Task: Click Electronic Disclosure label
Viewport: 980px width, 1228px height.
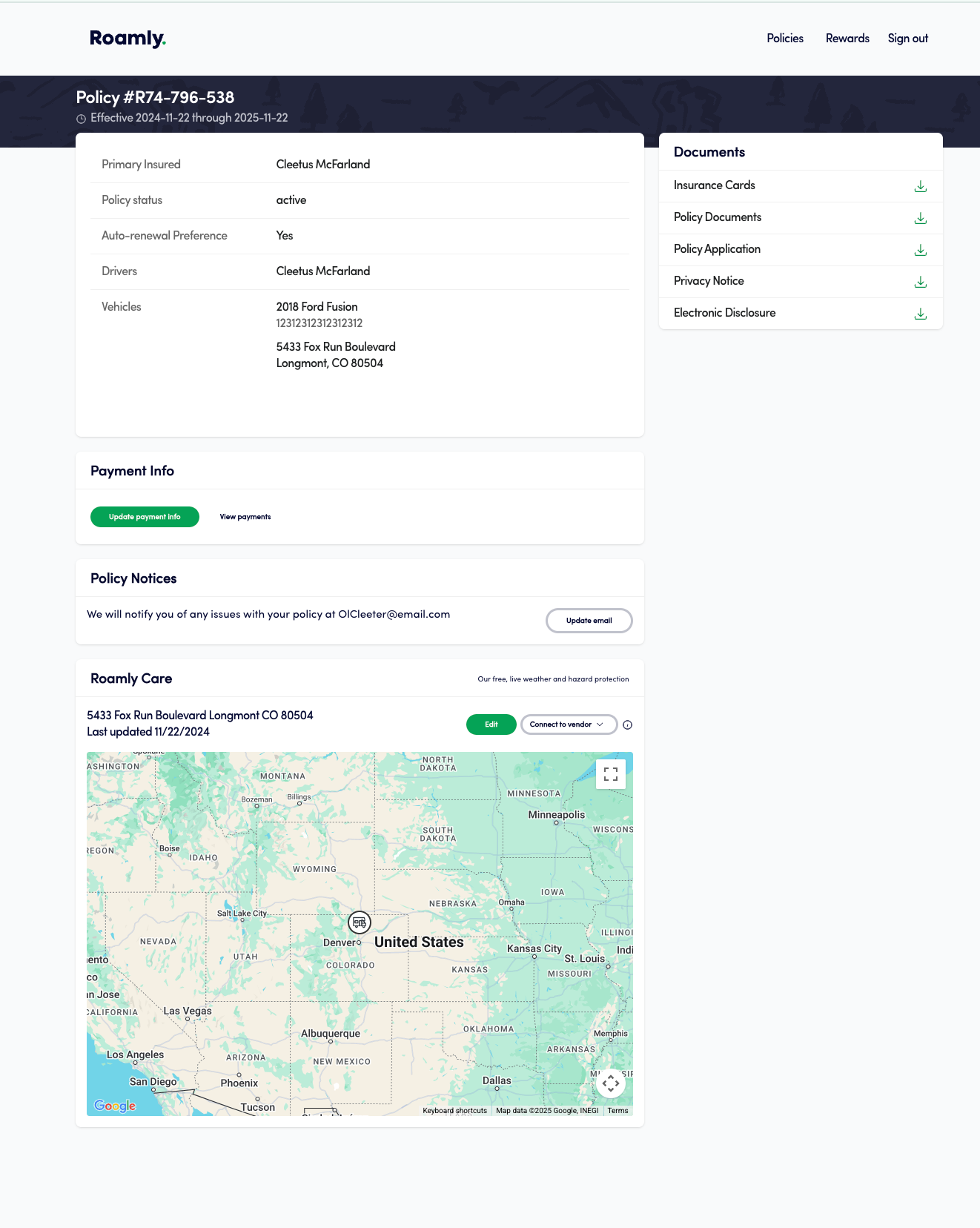Action: tap(724, 313)
